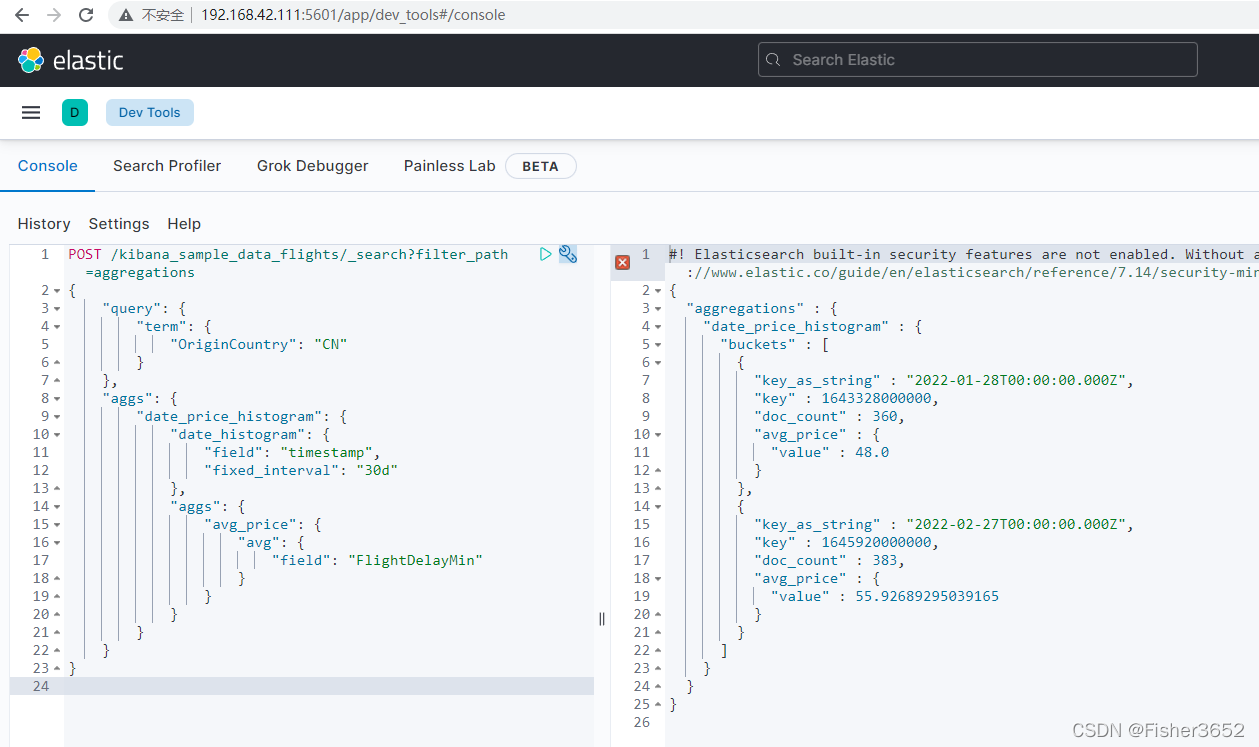Image resolution: width=1259 pixels, height=747 pixels.
Task: Click key_as_string 2022-02-27 value
Action: [x=1018, y=525]
